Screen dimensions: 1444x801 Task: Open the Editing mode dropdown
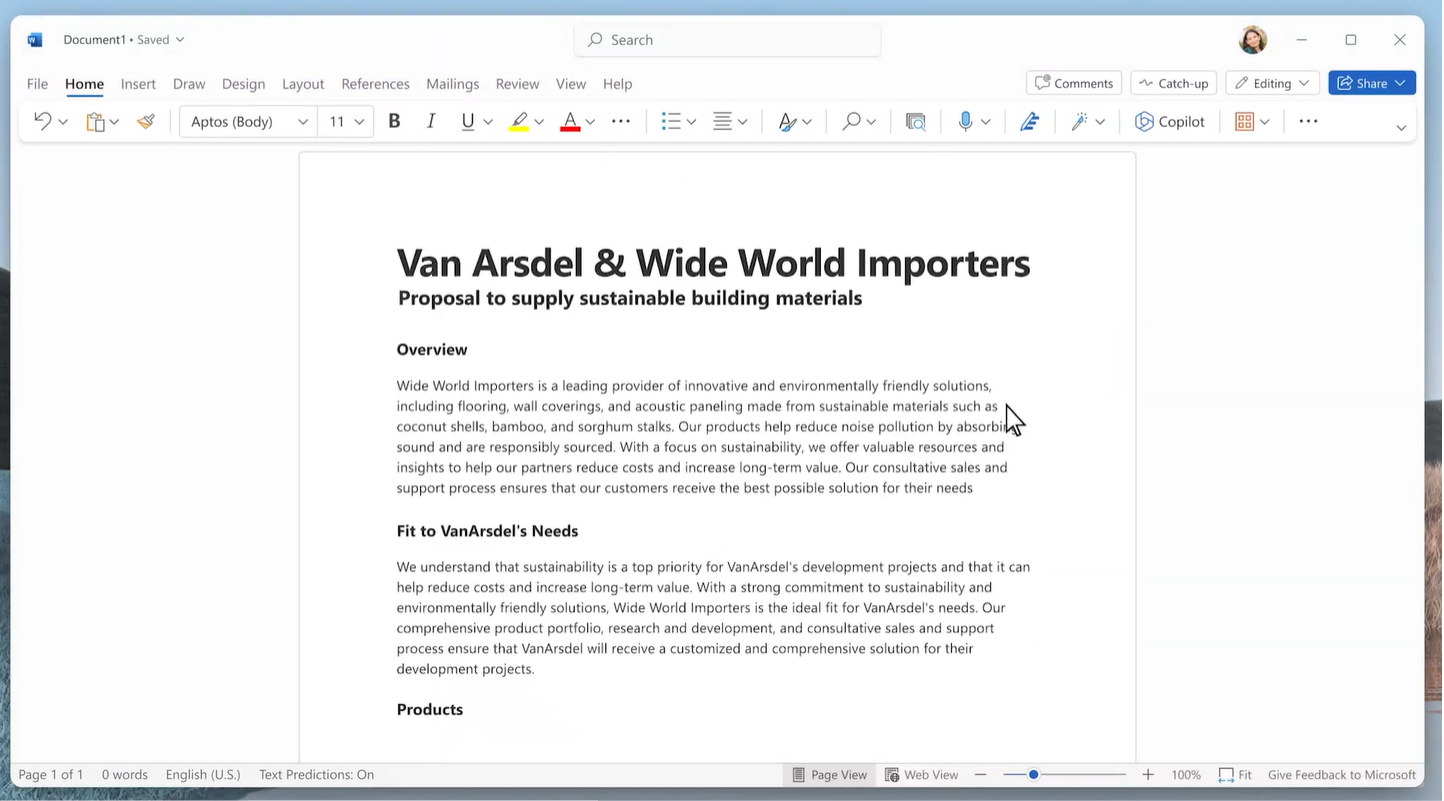[x=1272, y=83]
